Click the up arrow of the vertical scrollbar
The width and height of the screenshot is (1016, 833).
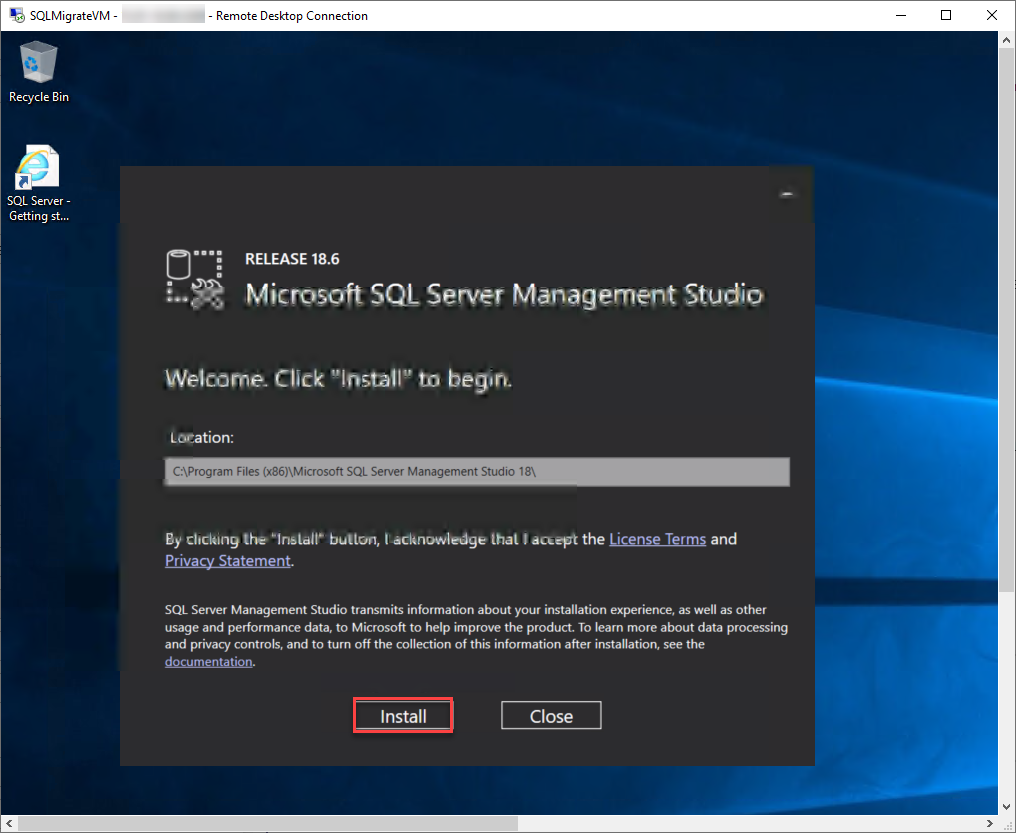point(1006,38)
